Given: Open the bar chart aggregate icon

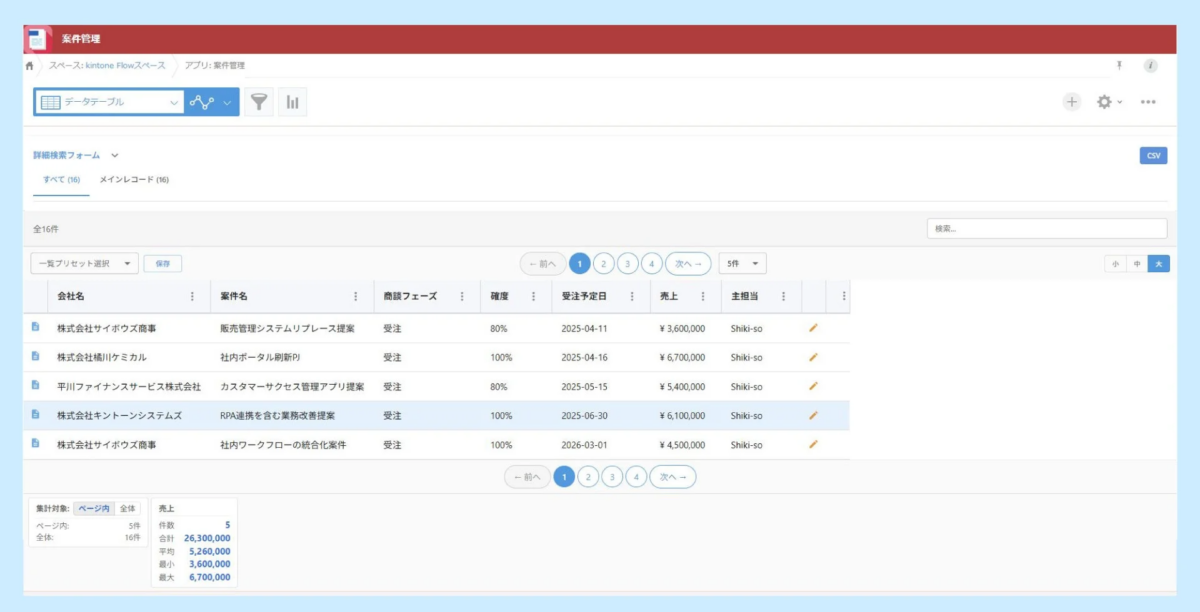Looking at the screenshot, I should (293, 102).
